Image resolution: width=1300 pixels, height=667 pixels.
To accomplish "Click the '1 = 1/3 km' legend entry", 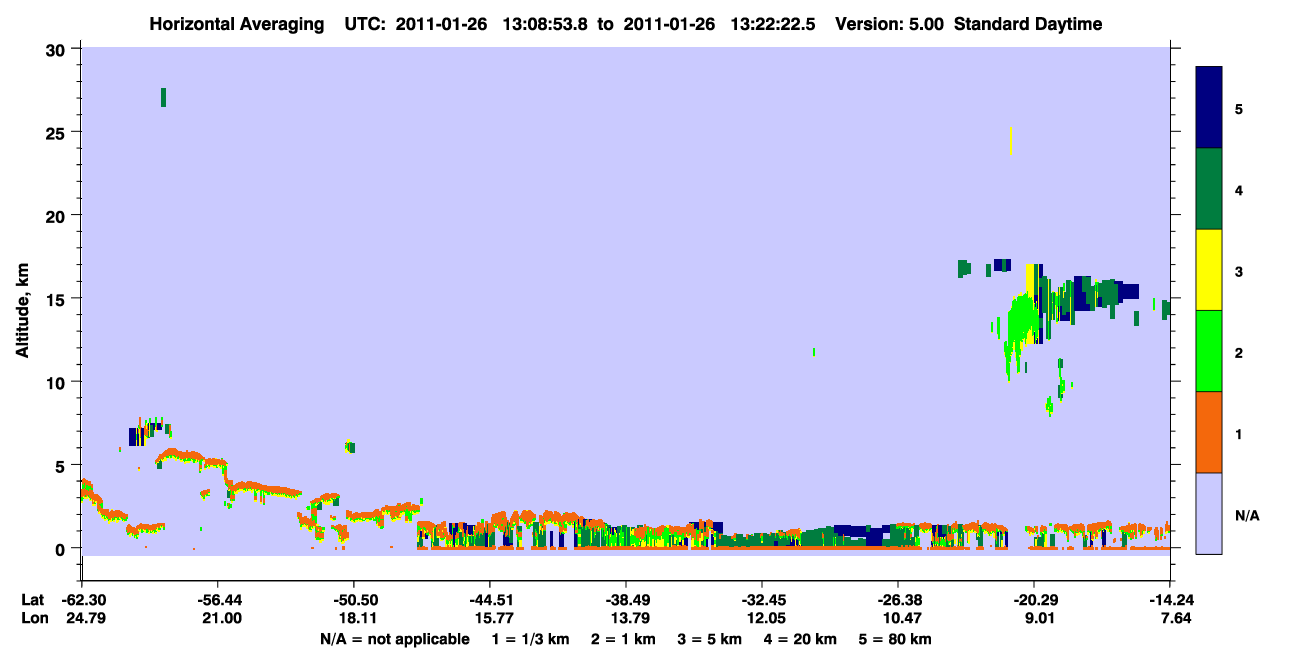I will (531, 639).
